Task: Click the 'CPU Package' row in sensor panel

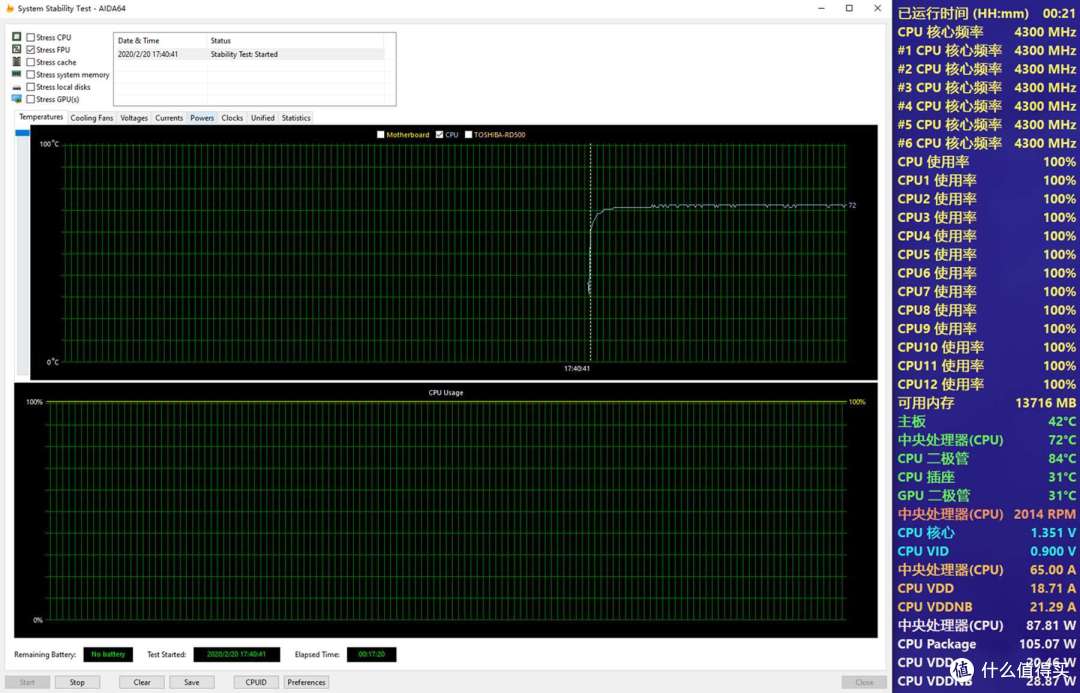Action: click(986, 644)
